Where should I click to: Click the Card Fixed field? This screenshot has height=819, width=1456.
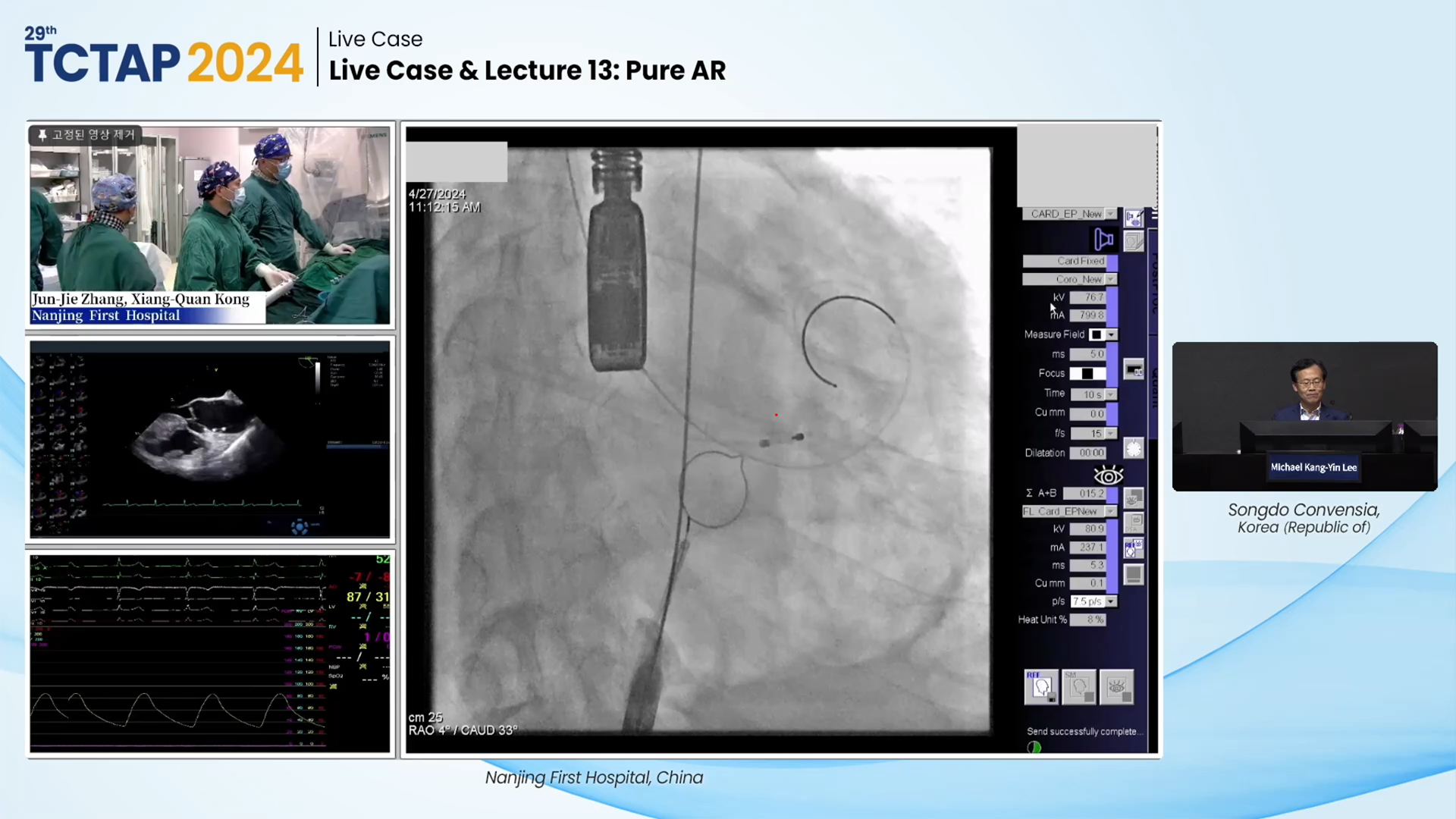pyautogui.click(x=1065, y=261)
